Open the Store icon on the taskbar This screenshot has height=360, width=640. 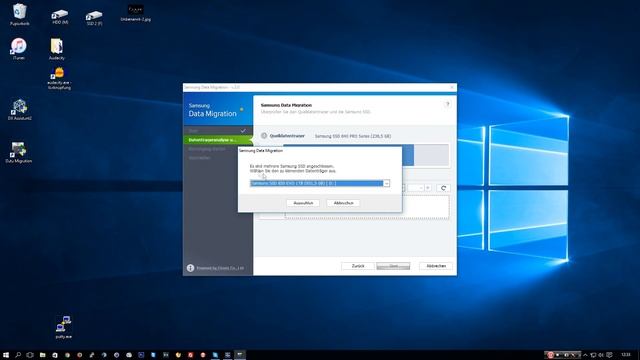[55, 355]
